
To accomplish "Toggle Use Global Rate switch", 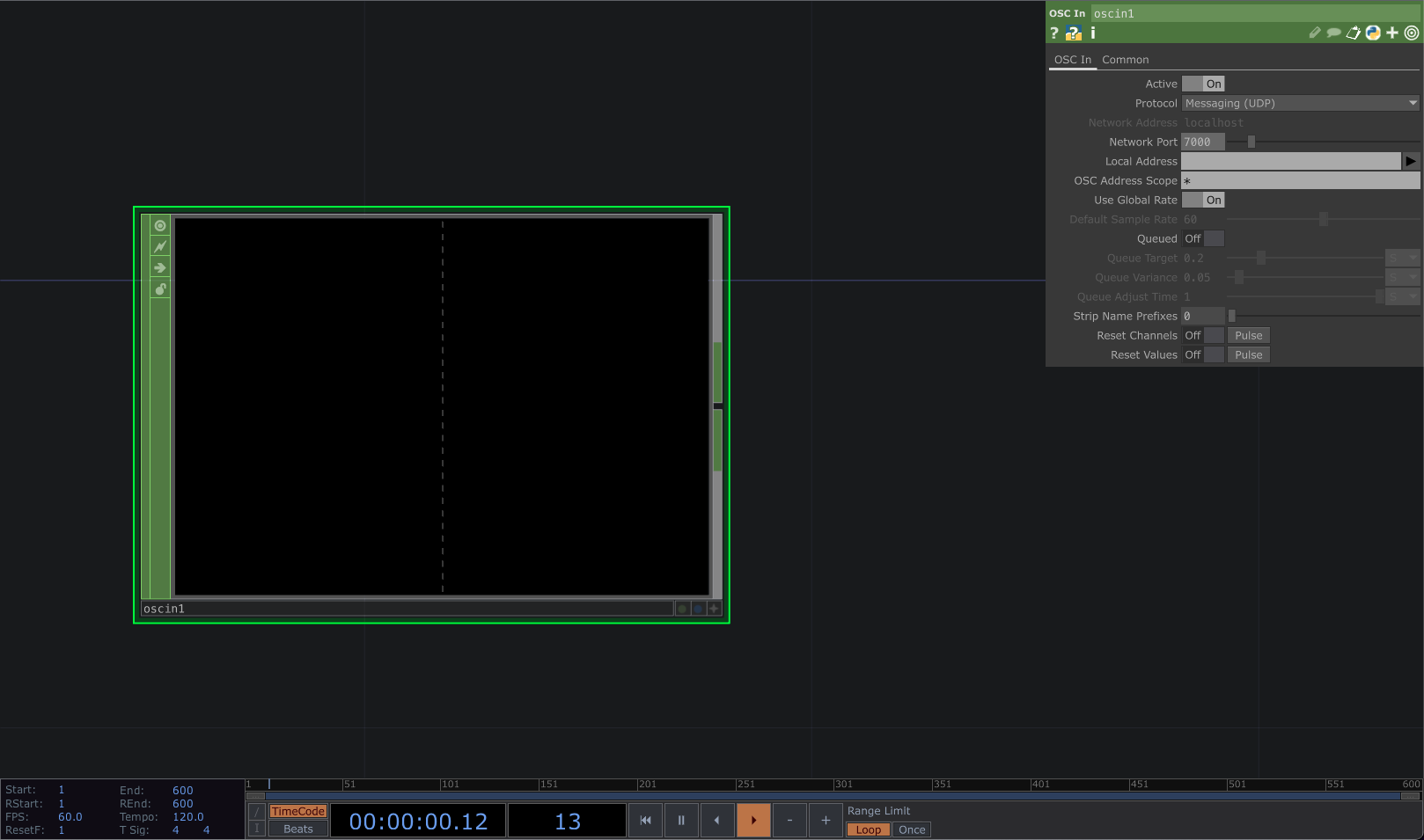I will coord(1203,200).
